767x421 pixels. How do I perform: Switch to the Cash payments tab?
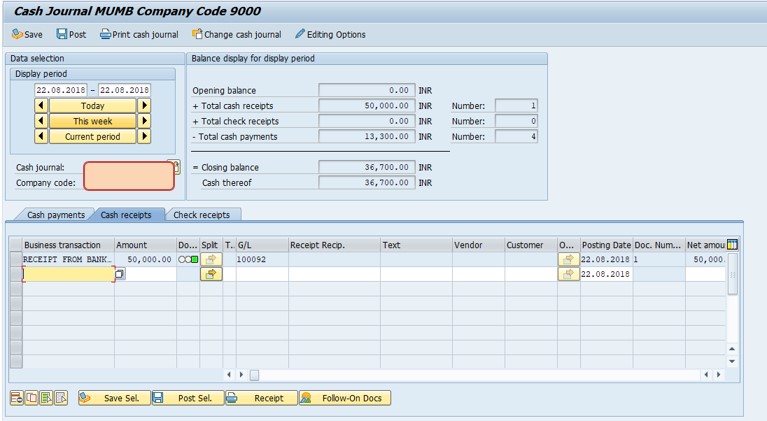pos(56,215)
